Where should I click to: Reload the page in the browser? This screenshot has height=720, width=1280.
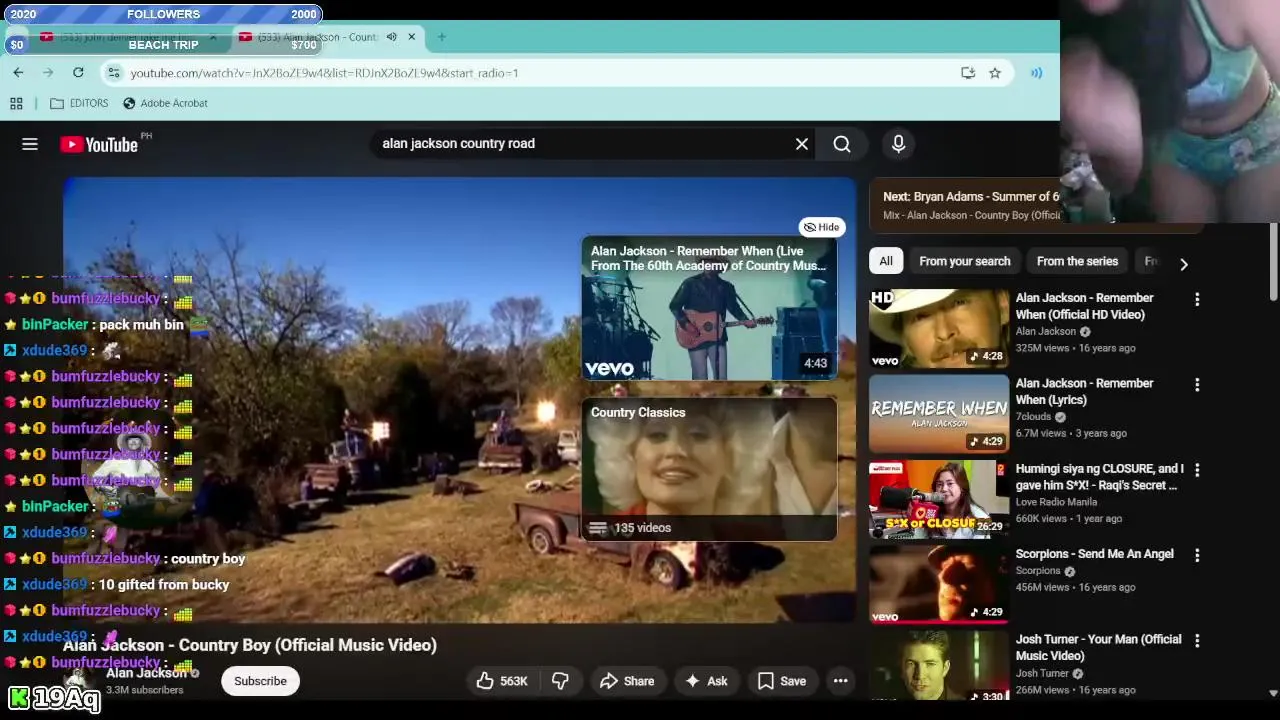pyautogui.click(x=78, y=72)
